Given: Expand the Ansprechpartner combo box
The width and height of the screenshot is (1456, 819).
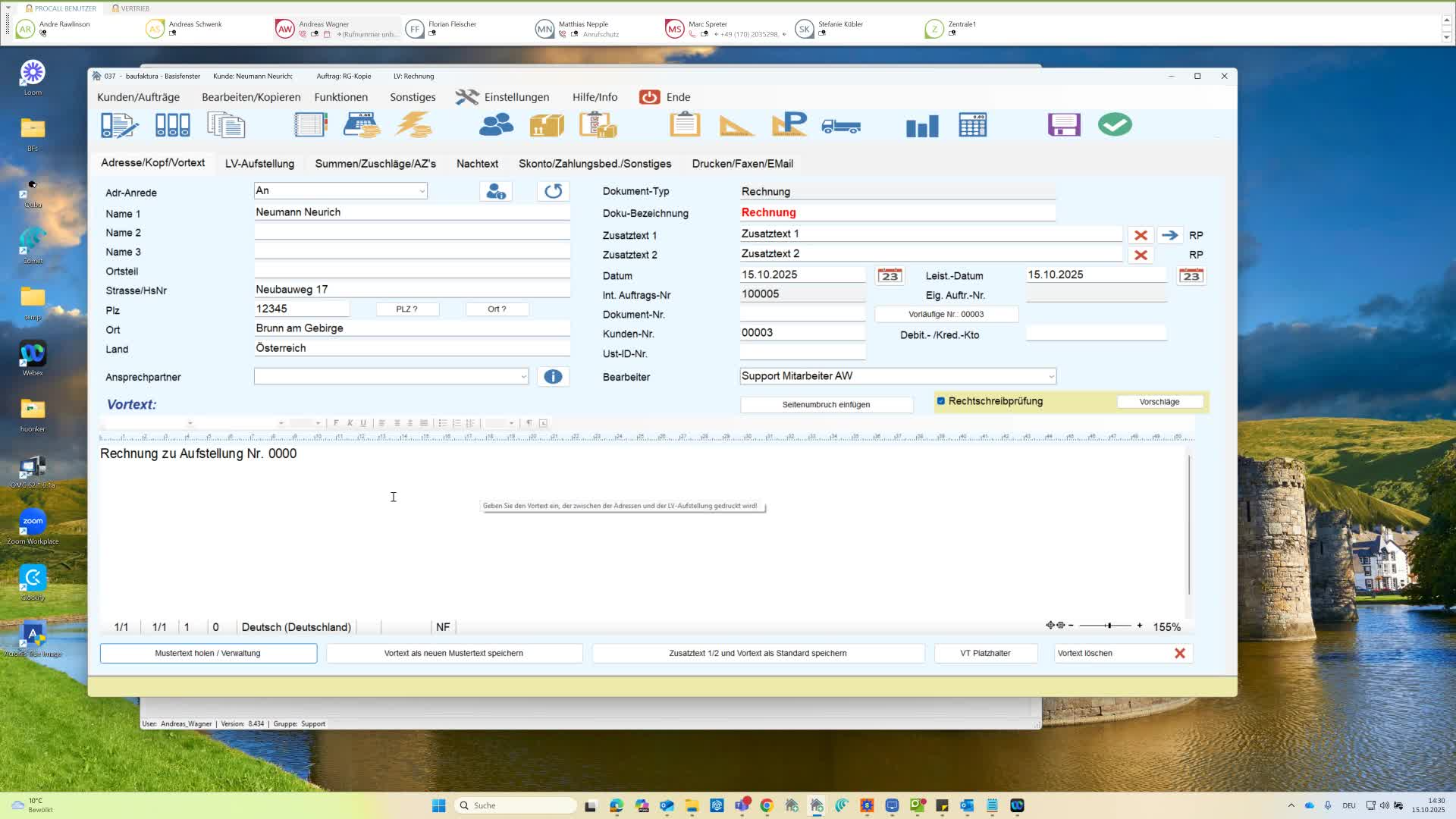Looking at the screenshot, I should 522,377.
